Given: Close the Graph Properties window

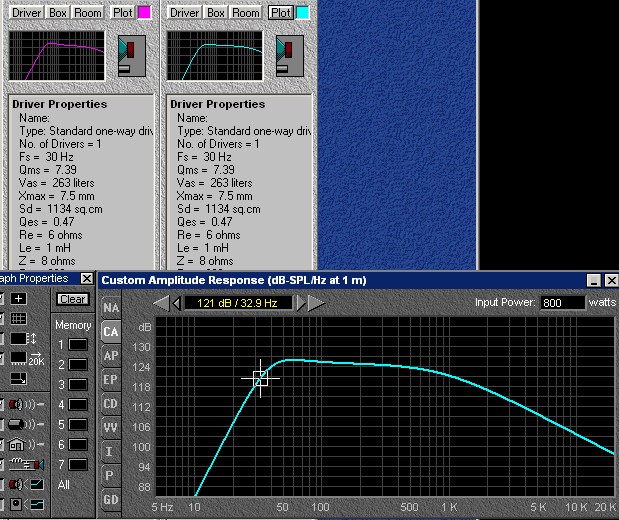Looking at the screenshot, I should tap(86, 279).
